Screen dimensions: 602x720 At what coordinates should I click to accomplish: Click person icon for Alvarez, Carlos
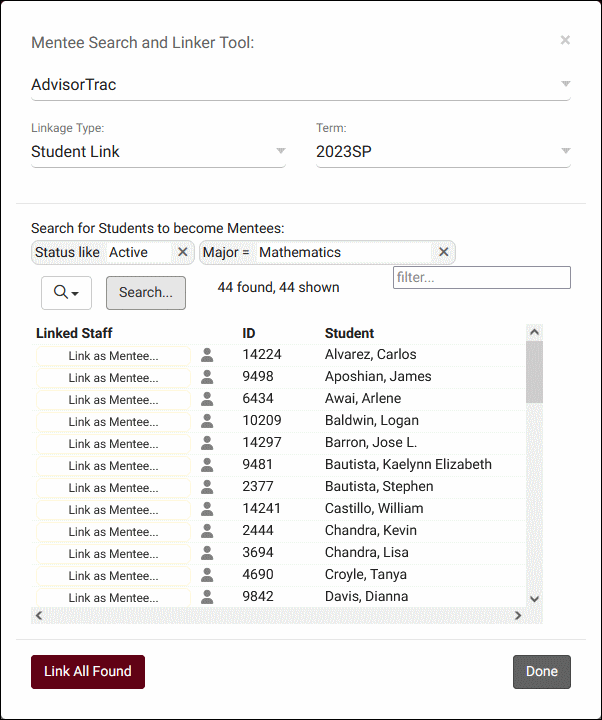click(x=207, y=355)
